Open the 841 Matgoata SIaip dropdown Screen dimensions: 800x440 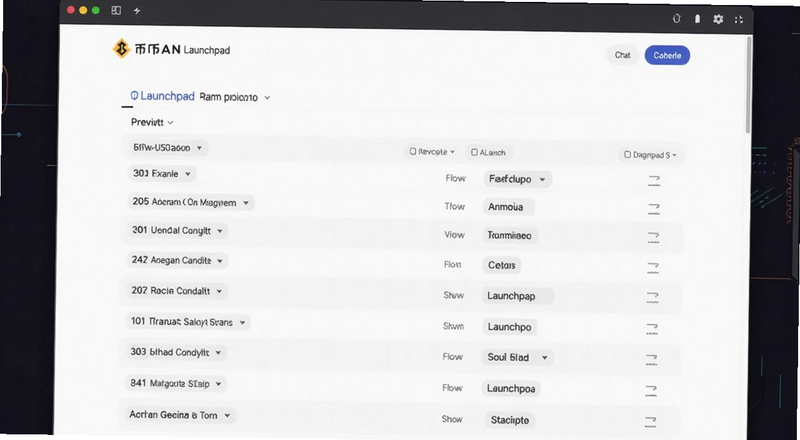[x=176, y=383]
